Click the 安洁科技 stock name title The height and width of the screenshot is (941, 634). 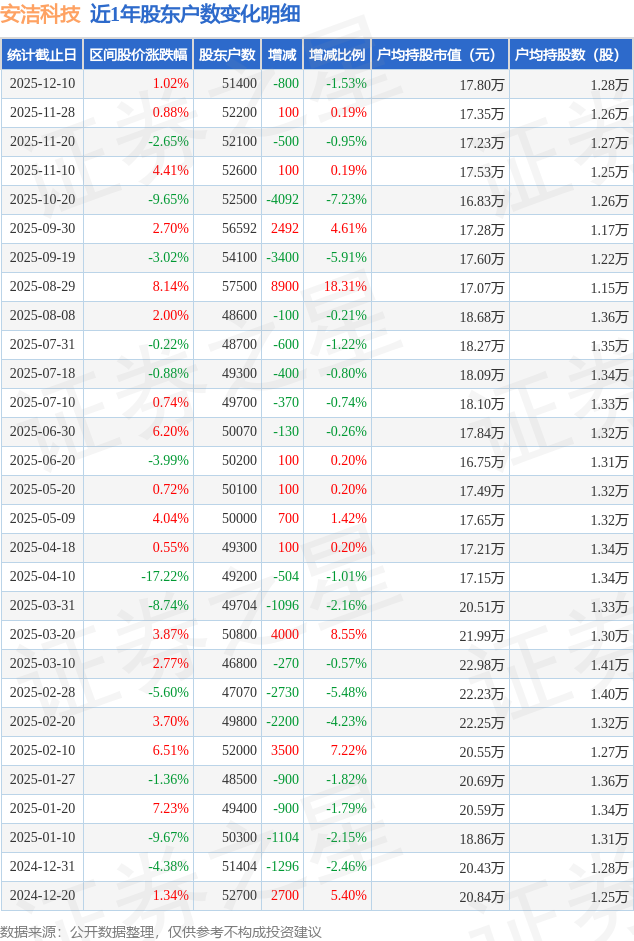[40, 14]
